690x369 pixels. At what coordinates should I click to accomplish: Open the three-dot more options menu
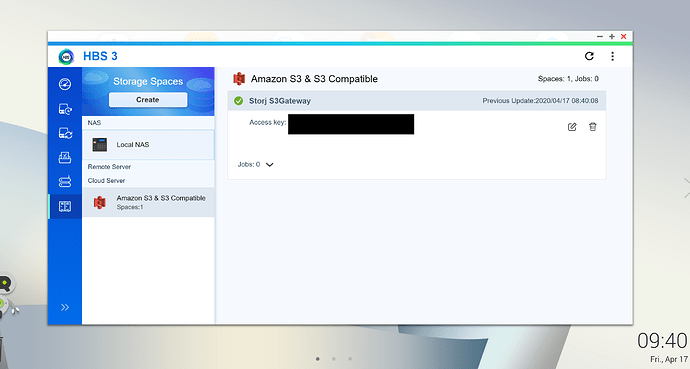(612, 56)
